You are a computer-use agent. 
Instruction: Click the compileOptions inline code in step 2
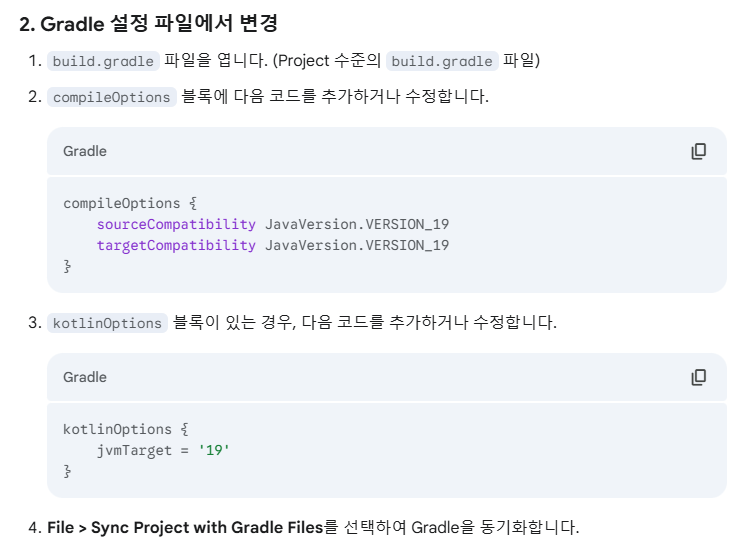[112, 97]
